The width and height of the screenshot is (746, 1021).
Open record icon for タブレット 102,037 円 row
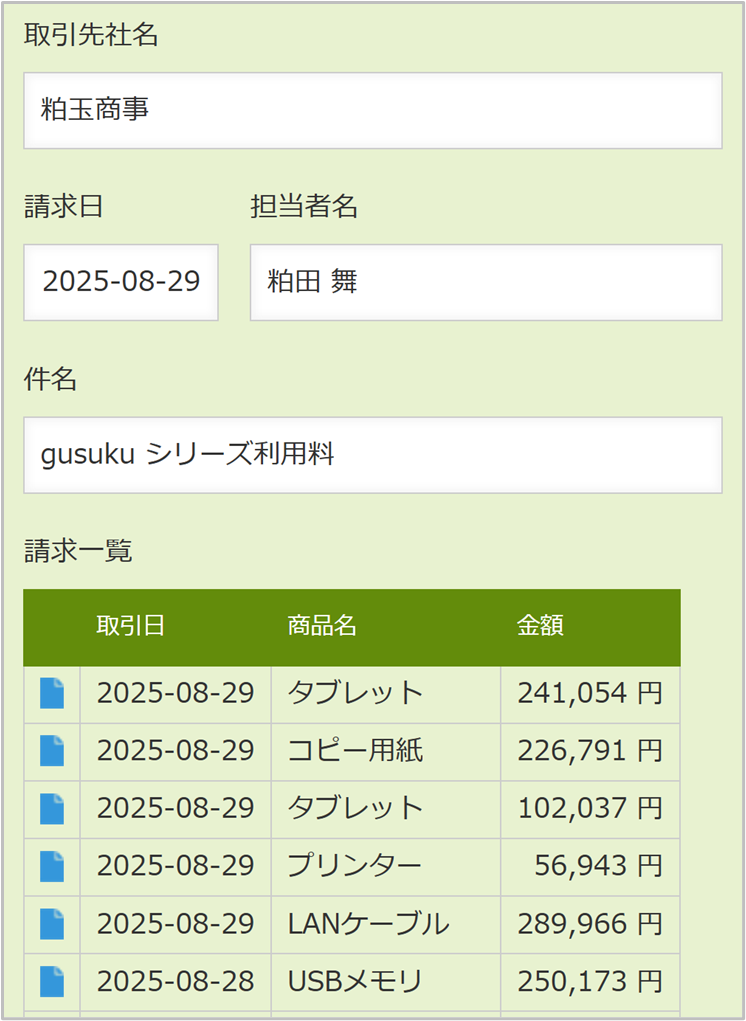point(52,808)
